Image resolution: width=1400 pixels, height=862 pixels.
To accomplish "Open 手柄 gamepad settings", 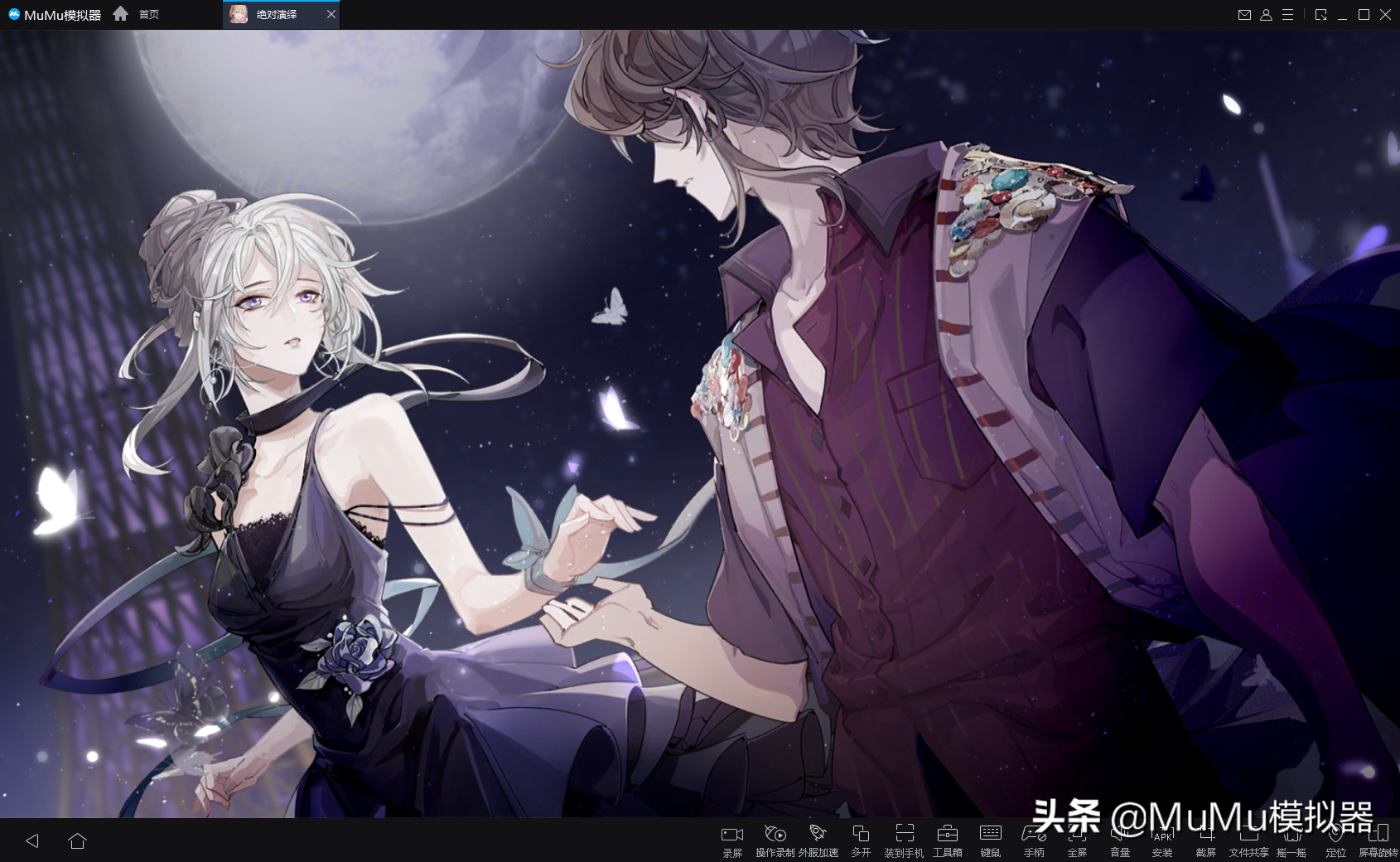I will click(x=1034, y=840).
